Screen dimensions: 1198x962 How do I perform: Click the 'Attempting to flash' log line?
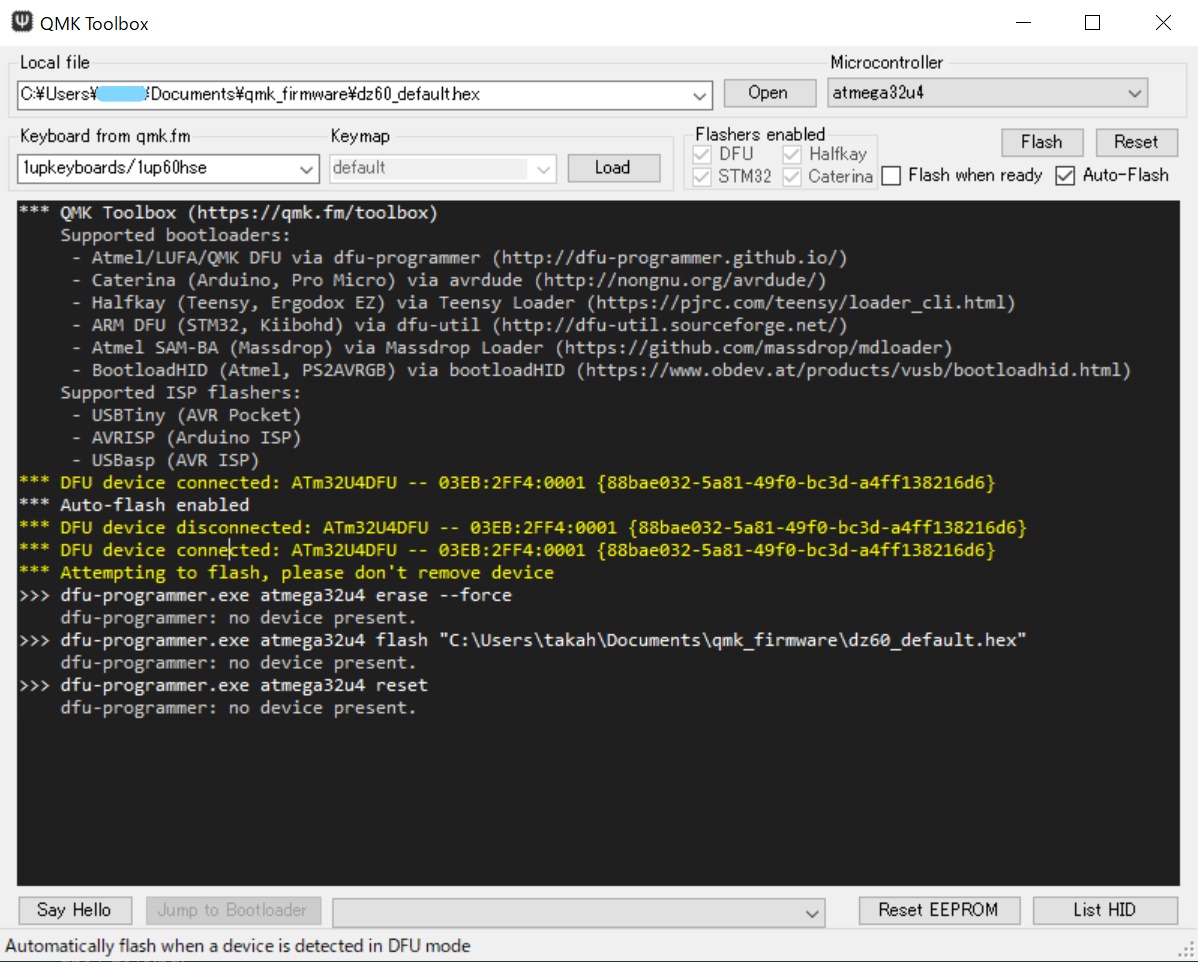point(287,573)
